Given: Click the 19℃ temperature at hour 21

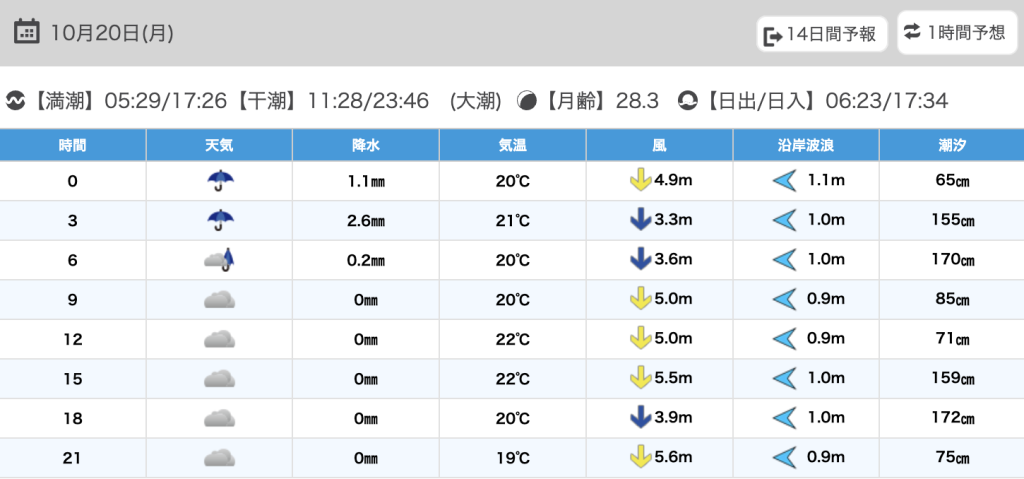Looking at the screenshot, I should 513,458.
